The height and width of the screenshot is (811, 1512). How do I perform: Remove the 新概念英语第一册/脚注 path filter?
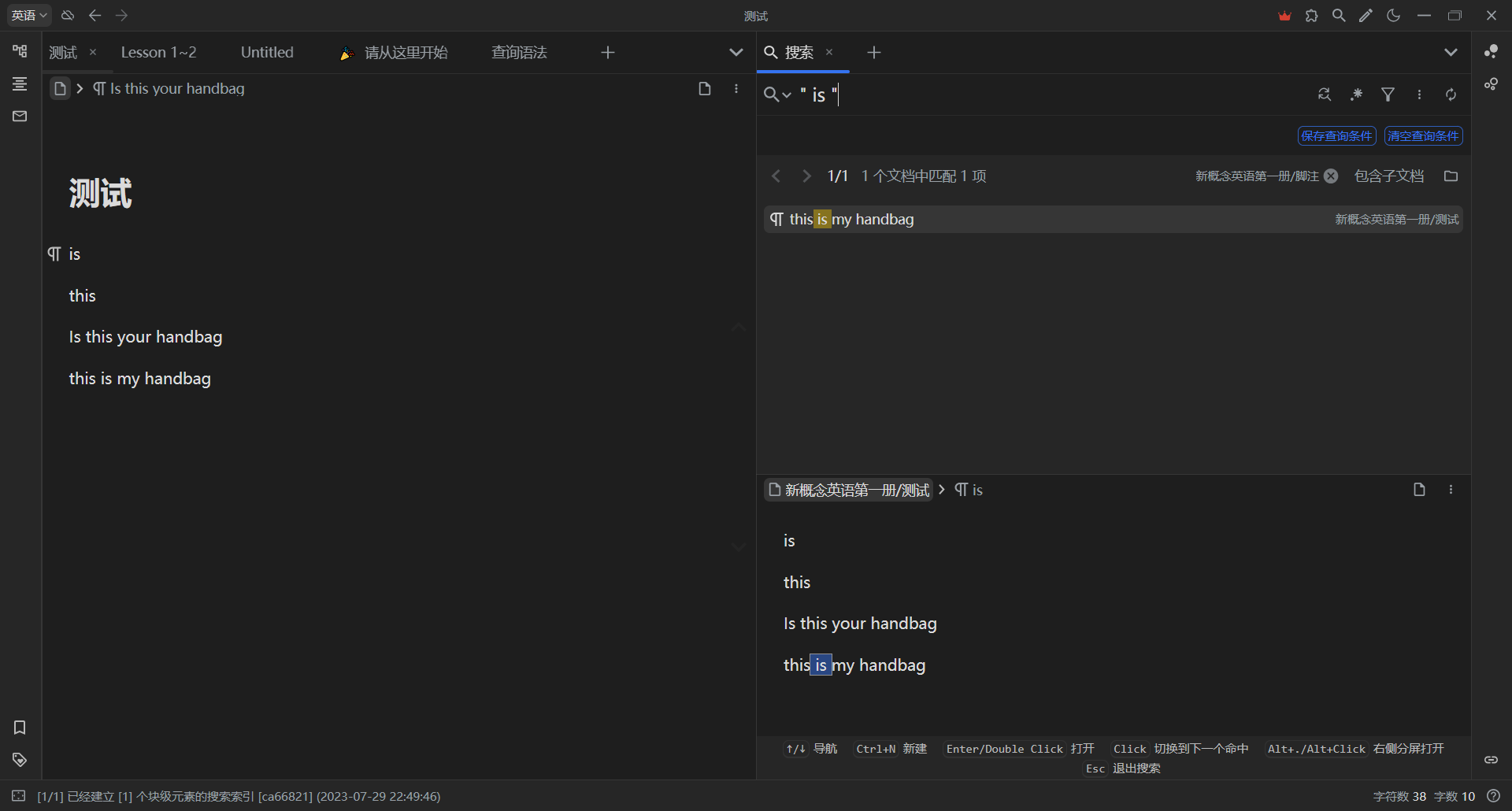1331,176
